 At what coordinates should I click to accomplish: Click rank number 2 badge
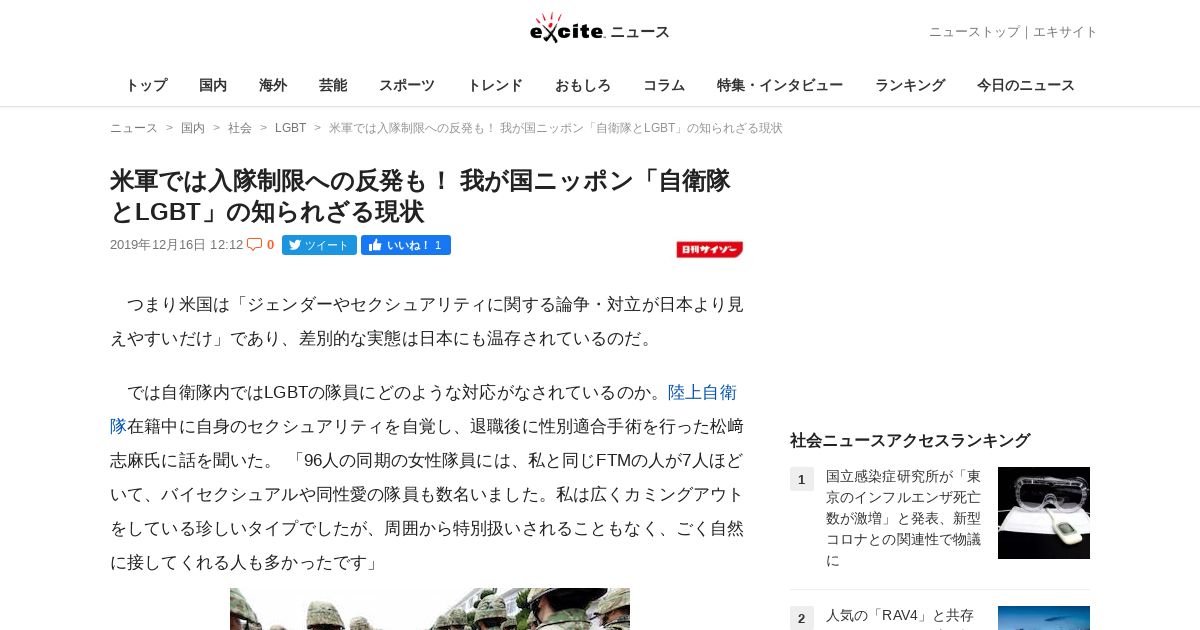802,618
